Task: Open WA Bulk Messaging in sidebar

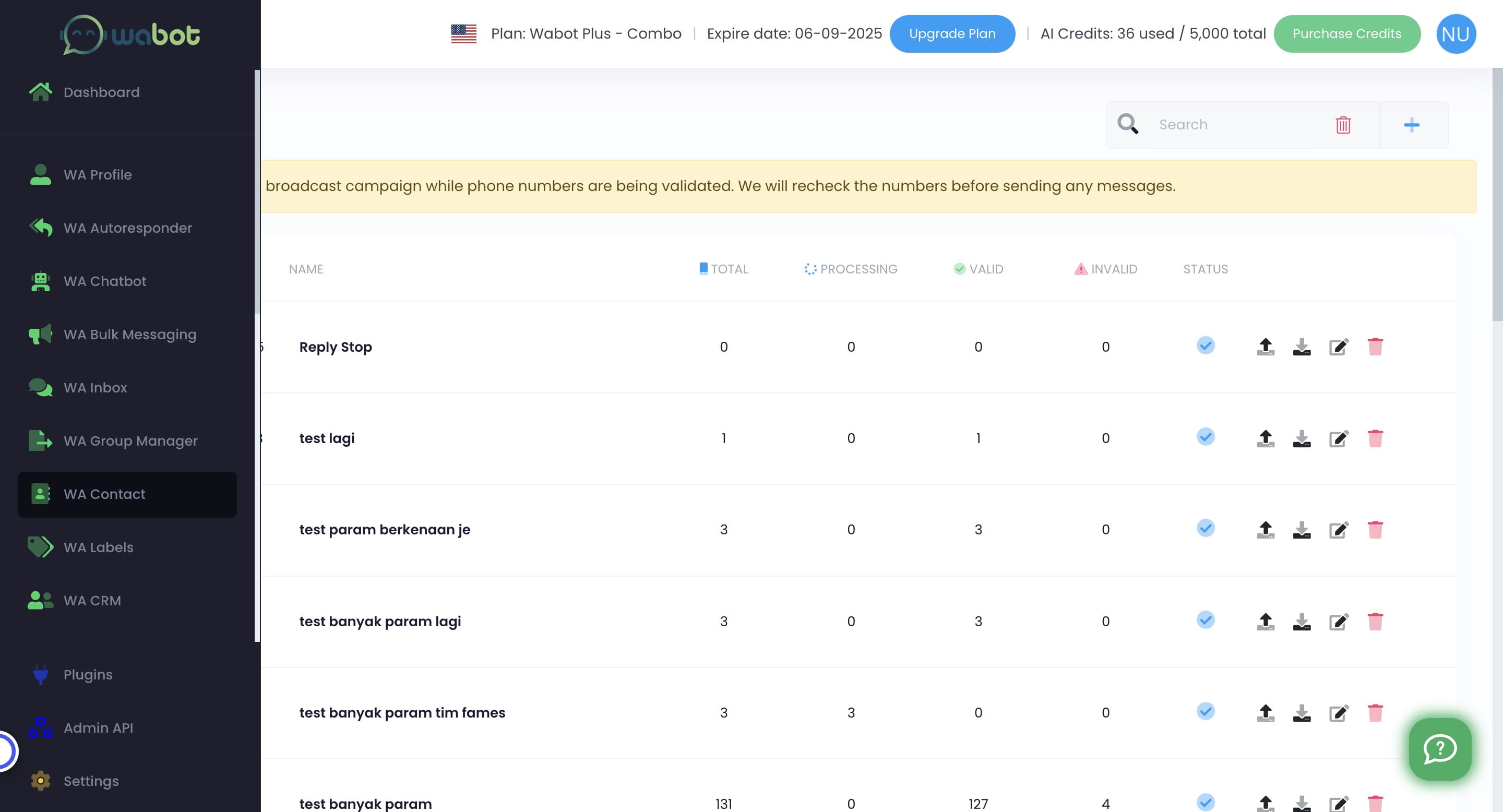Action: coord(129,335)
